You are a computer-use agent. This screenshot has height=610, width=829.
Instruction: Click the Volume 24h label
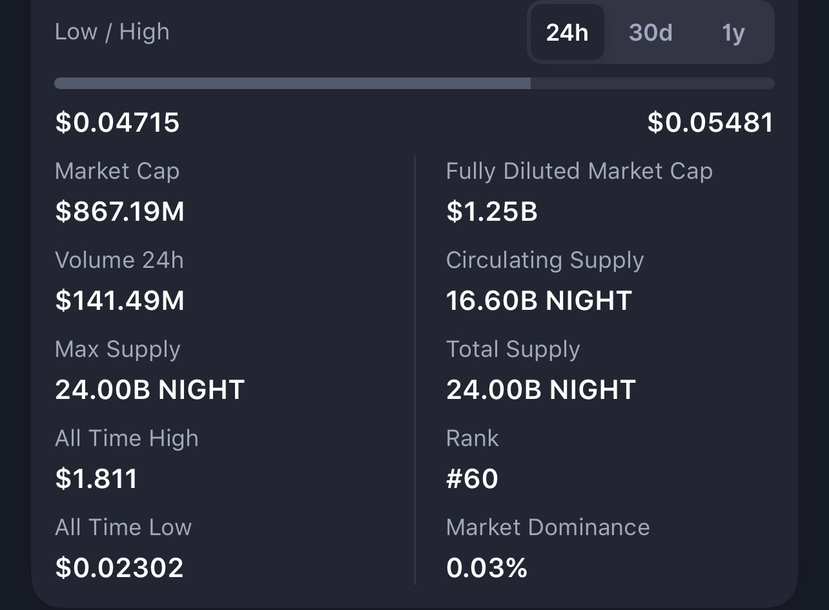[x=119, y=260]
